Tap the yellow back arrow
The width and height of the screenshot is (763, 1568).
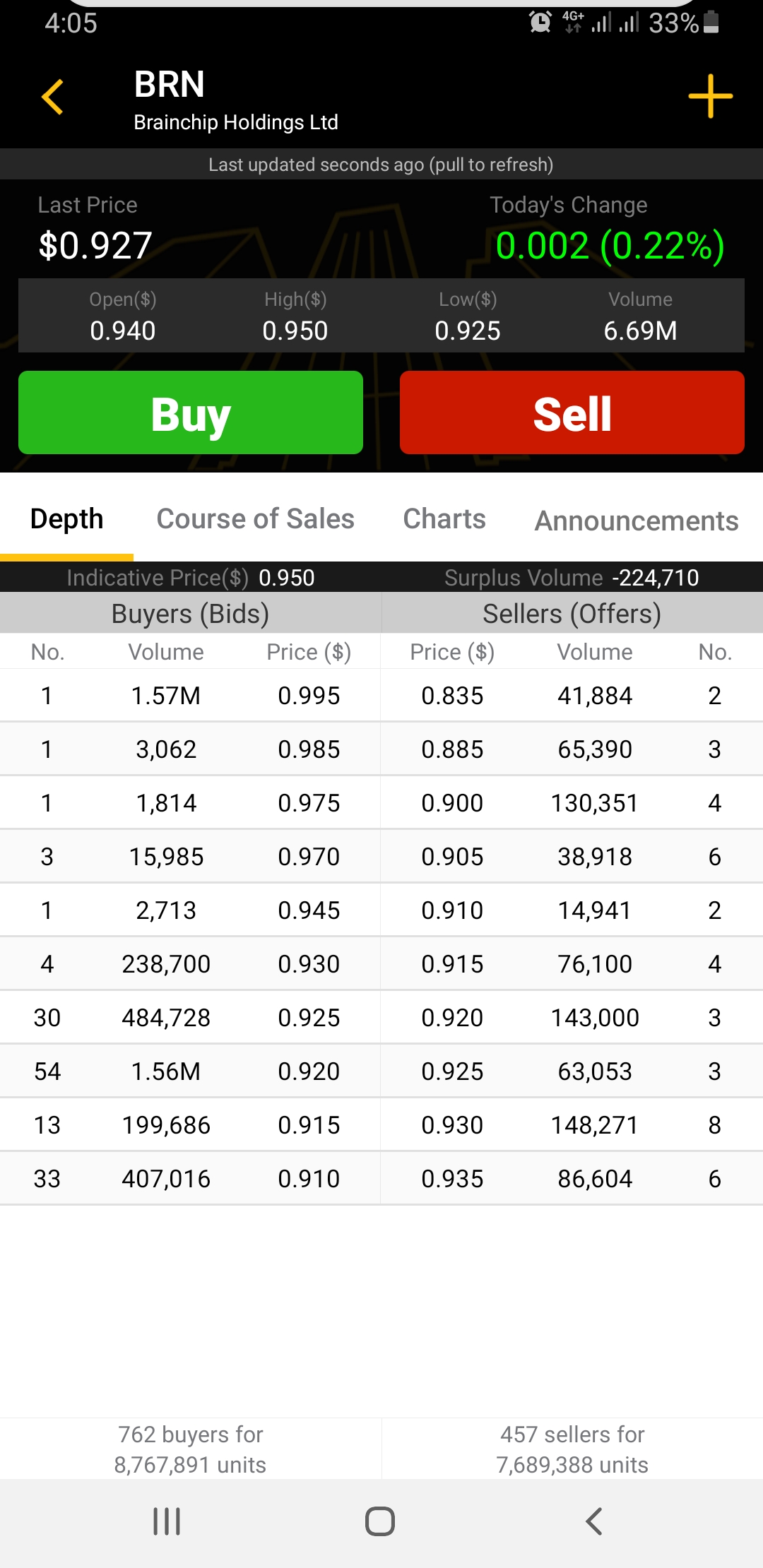[x=53, y=97]
